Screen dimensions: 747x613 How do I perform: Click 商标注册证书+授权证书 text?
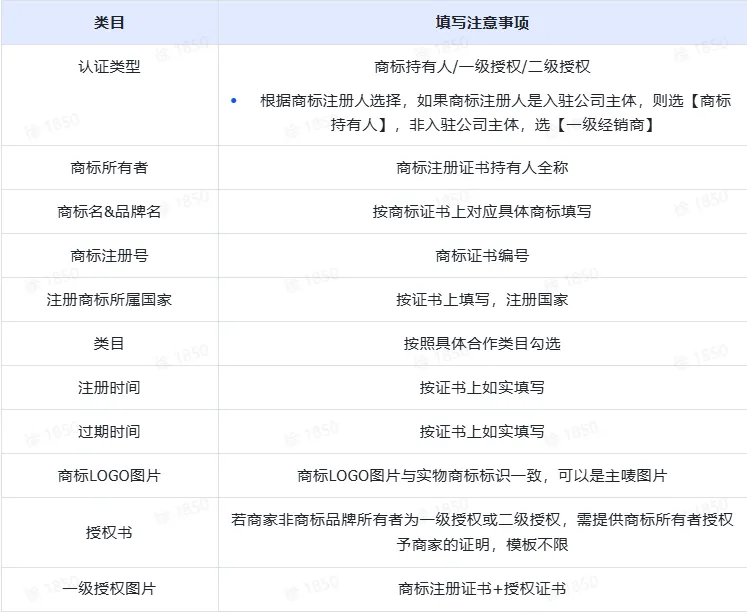pyautogui.click(x=482, y=589)
